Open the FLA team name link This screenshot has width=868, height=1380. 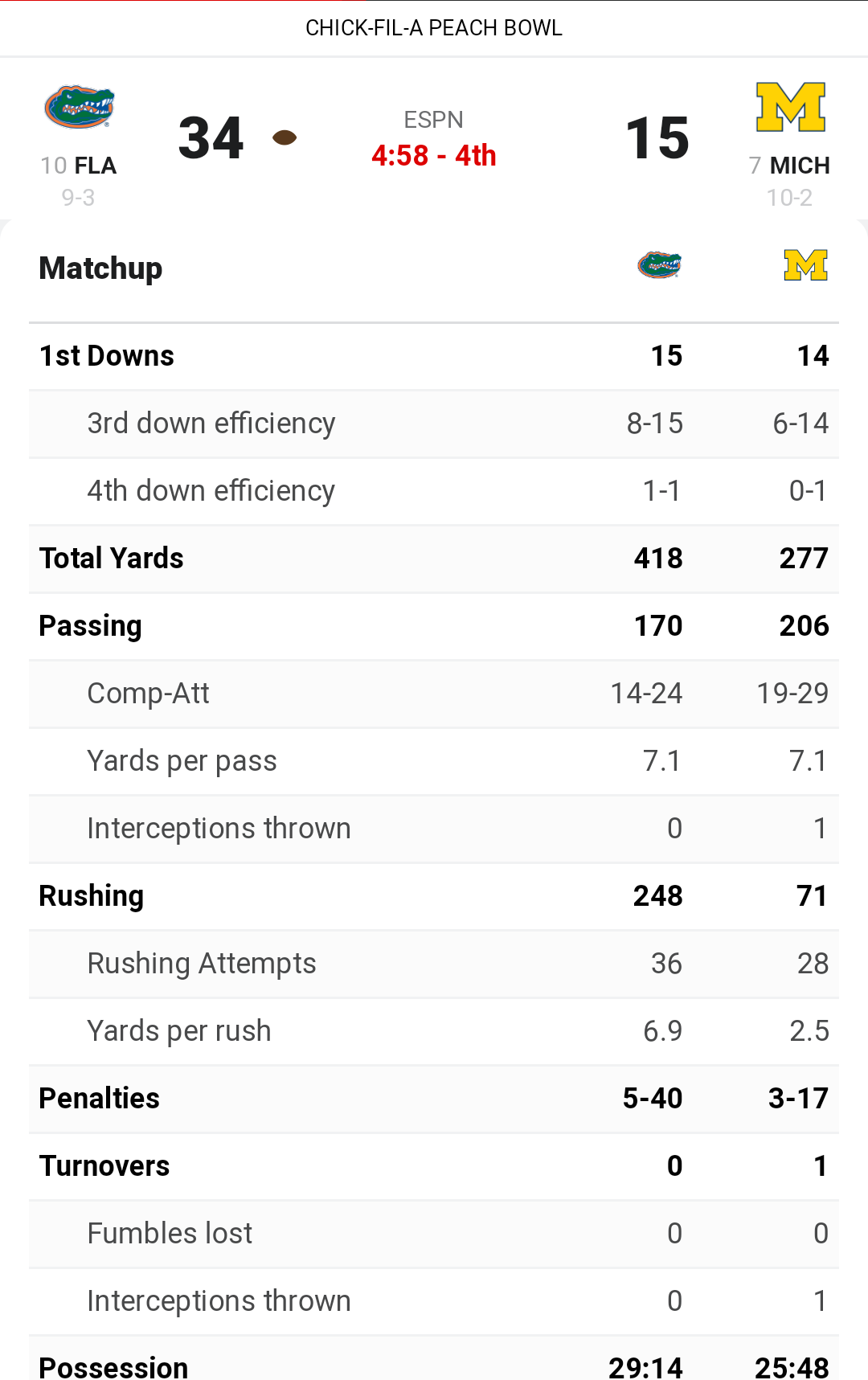click(x=96, y=166)
